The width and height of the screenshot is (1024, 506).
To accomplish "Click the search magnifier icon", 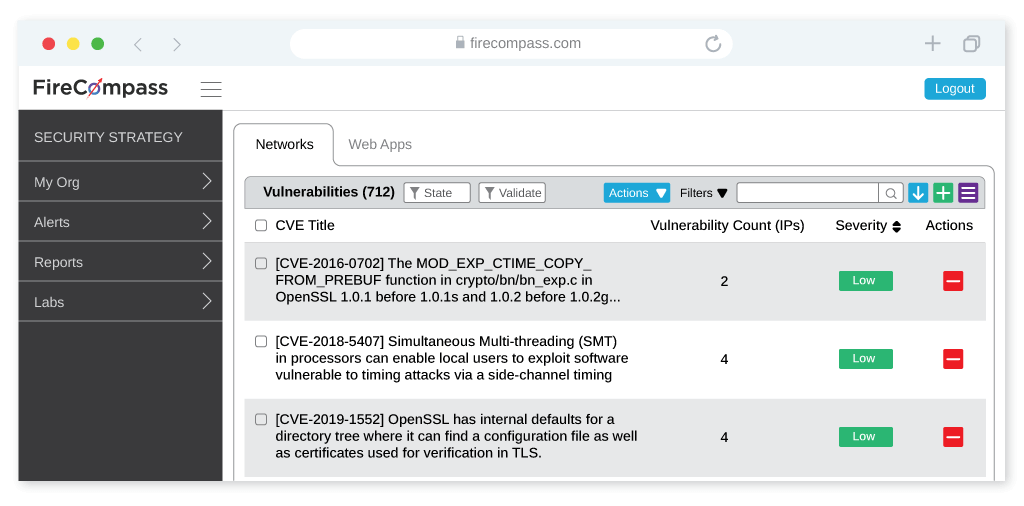I will click(891, 193).
